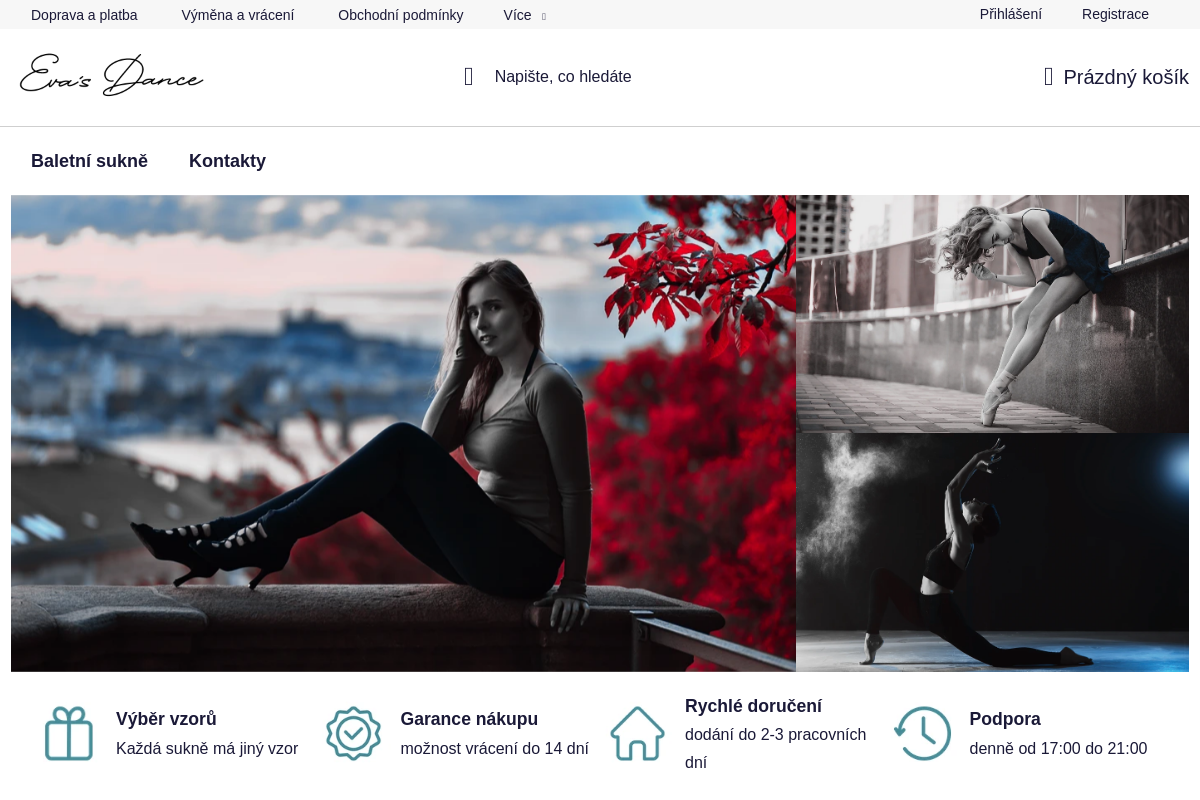Open Obchodní podmínky link

[x=400, y=15]
